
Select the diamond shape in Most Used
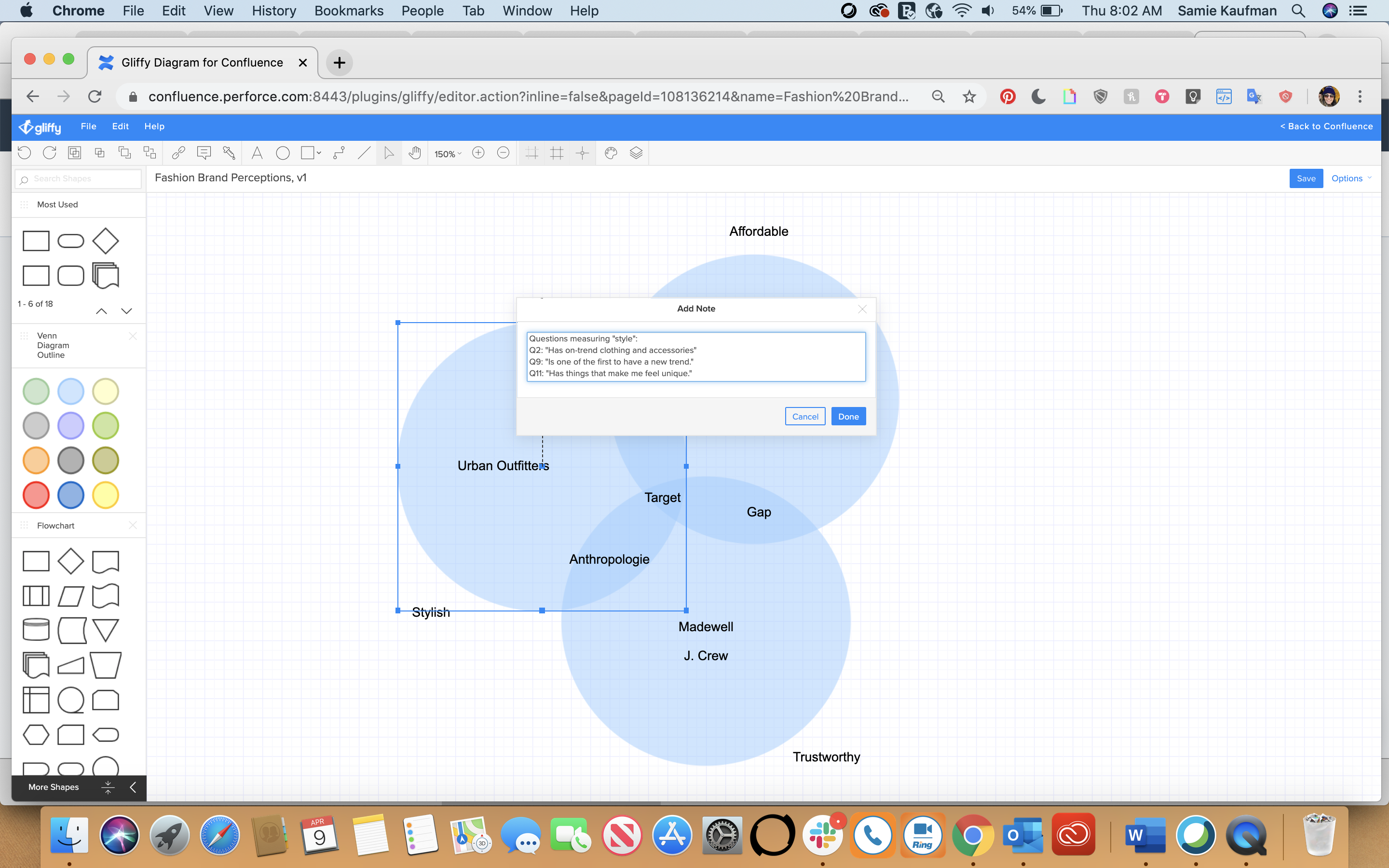pos(106,241)
